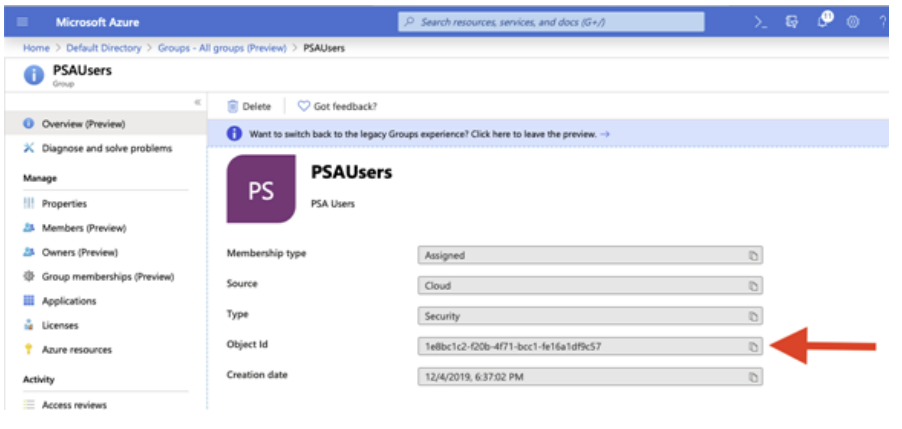Click the Delete group button
The width and height of the screenshot is (902, 429).
tap(249, 106)
